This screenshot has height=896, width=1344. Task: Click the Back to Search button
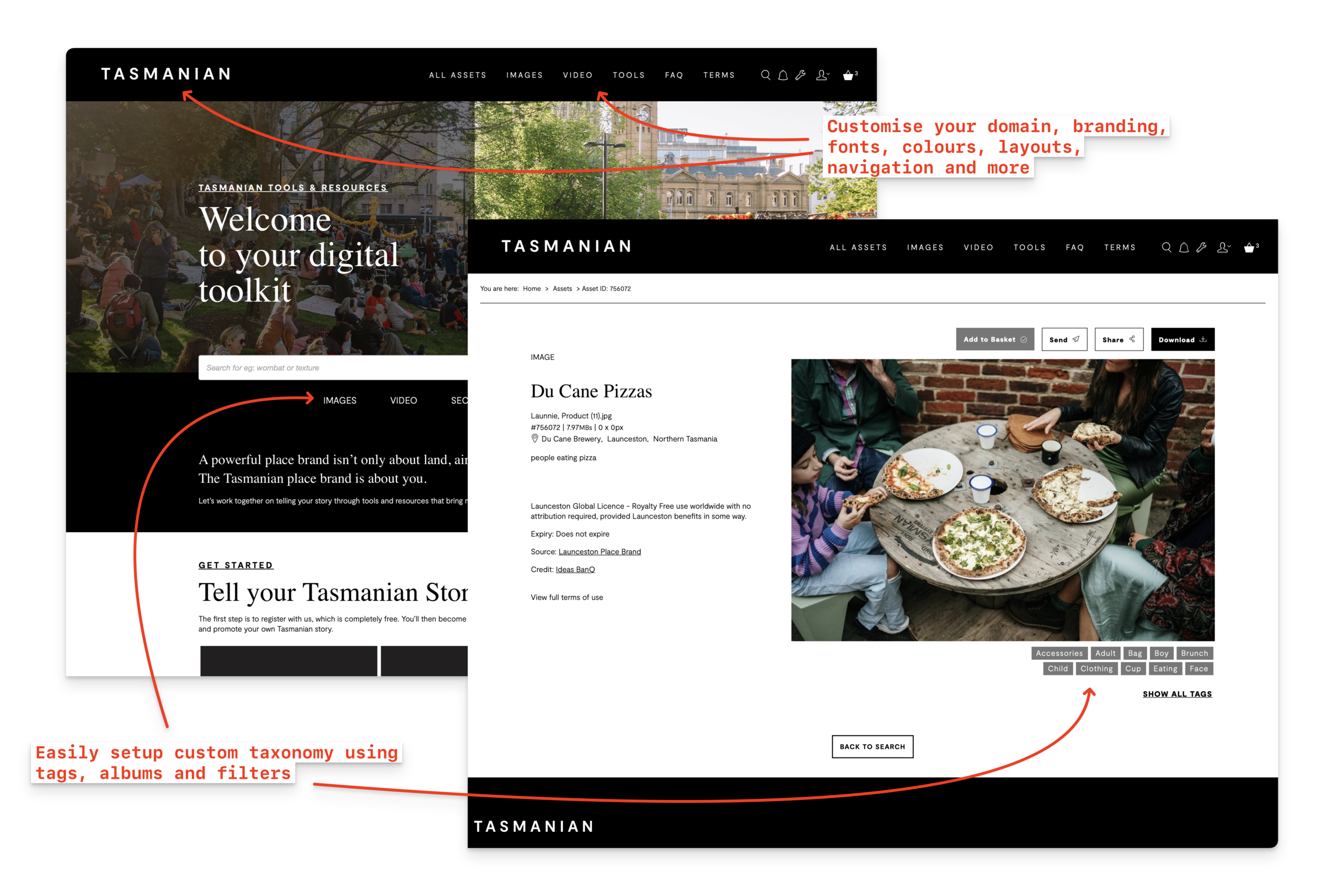(872, 746)
